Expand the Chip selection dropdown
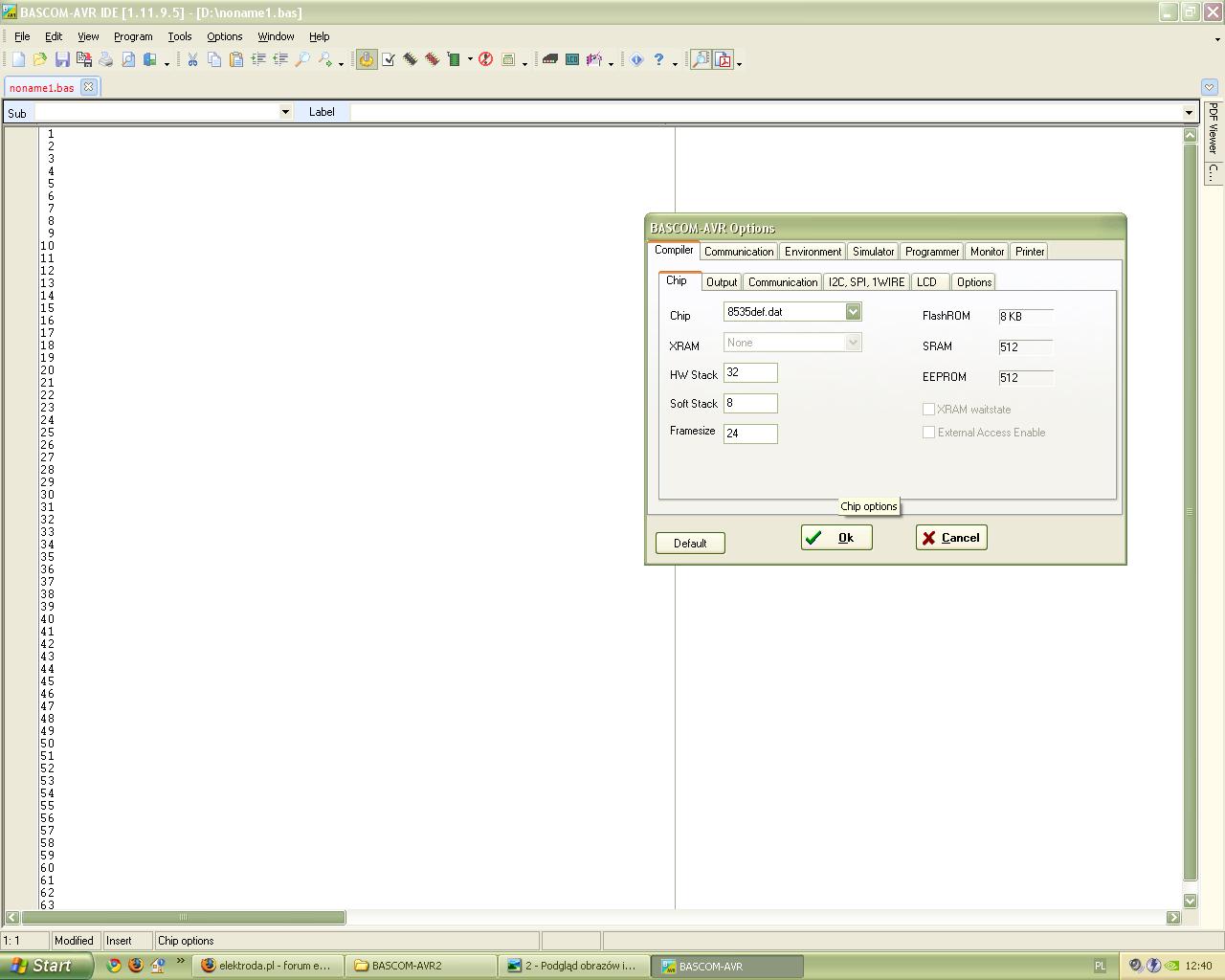The width and height of the screenshot is (1225, 980). [x=853, y=312]
